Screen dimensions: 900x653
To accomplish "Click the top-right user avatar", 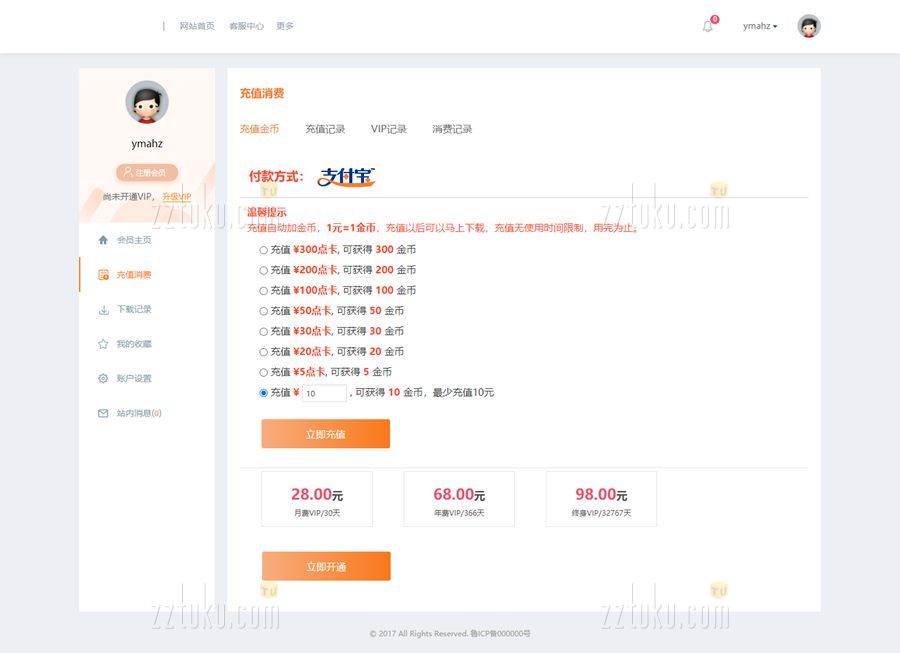I will [808, 26].
